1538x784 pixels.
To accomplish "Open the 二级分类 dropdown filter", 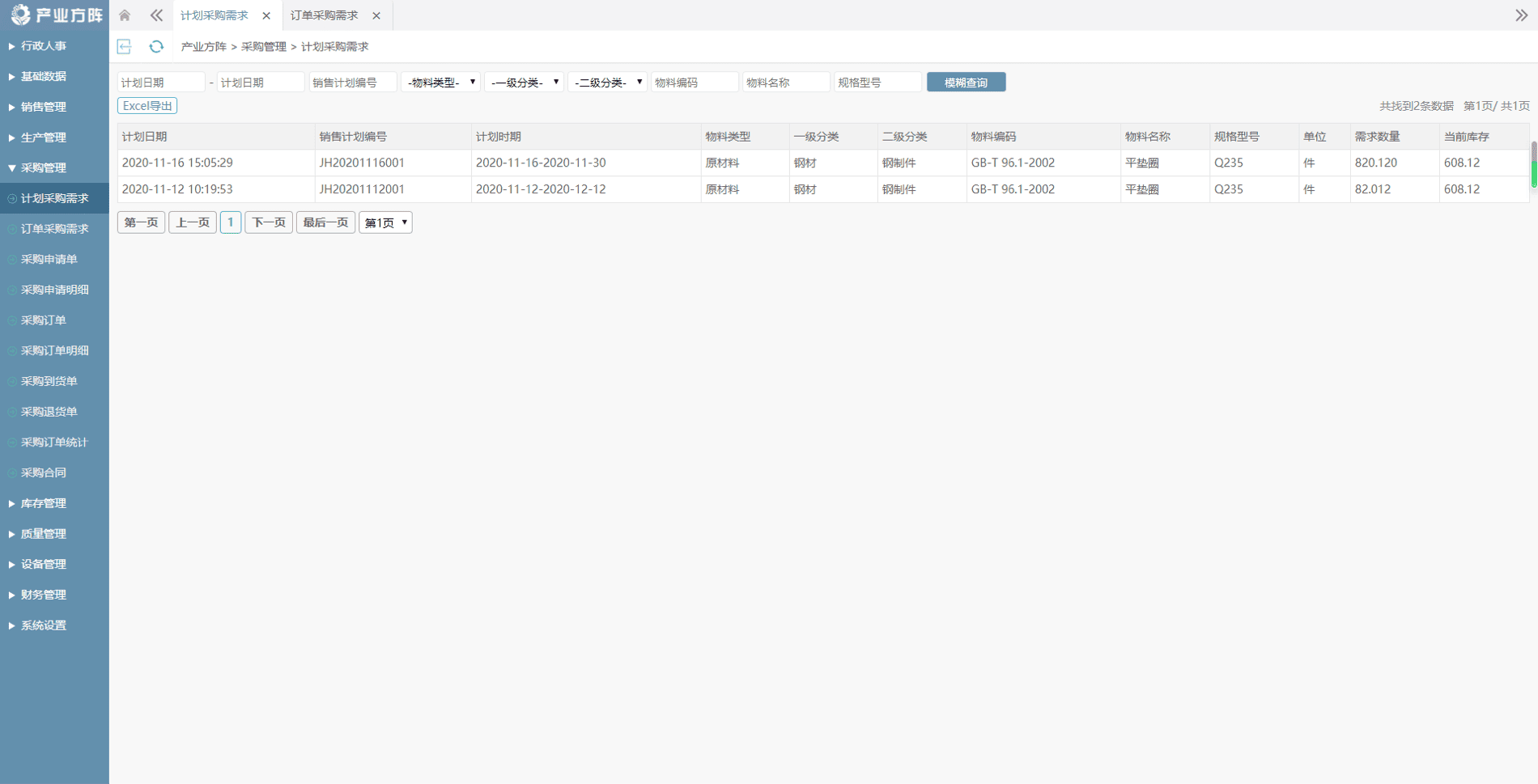I will tap(607, 83).
